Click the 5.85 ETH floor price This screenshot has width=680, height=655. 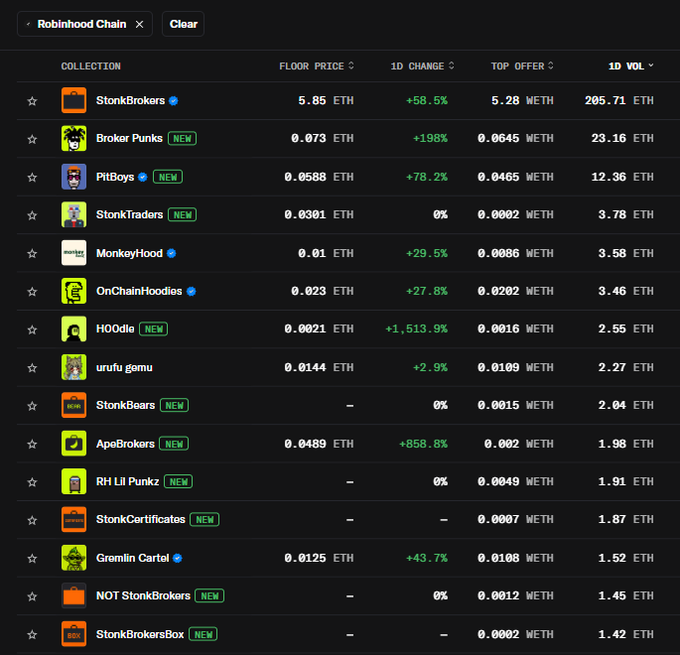click(326, 101)
